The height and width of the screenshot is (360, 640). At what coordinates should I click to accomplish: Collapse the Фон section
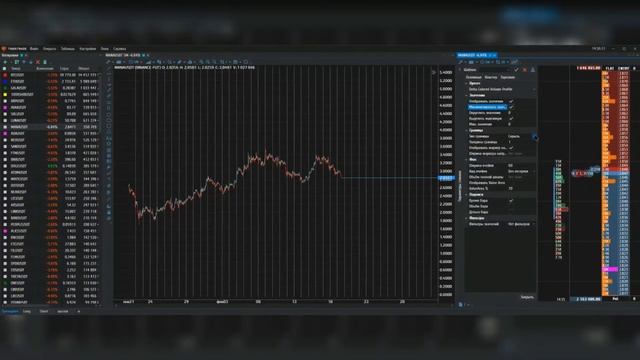[x=467, y=160]
